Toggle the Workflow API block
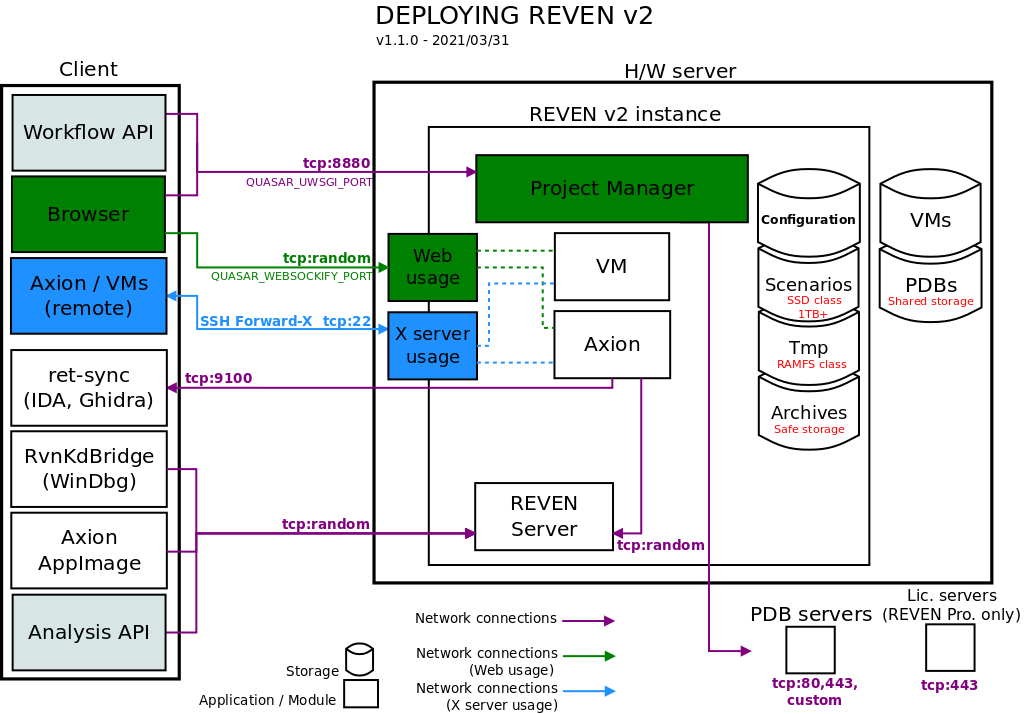The image size is (1024, 714). (88, 132)
